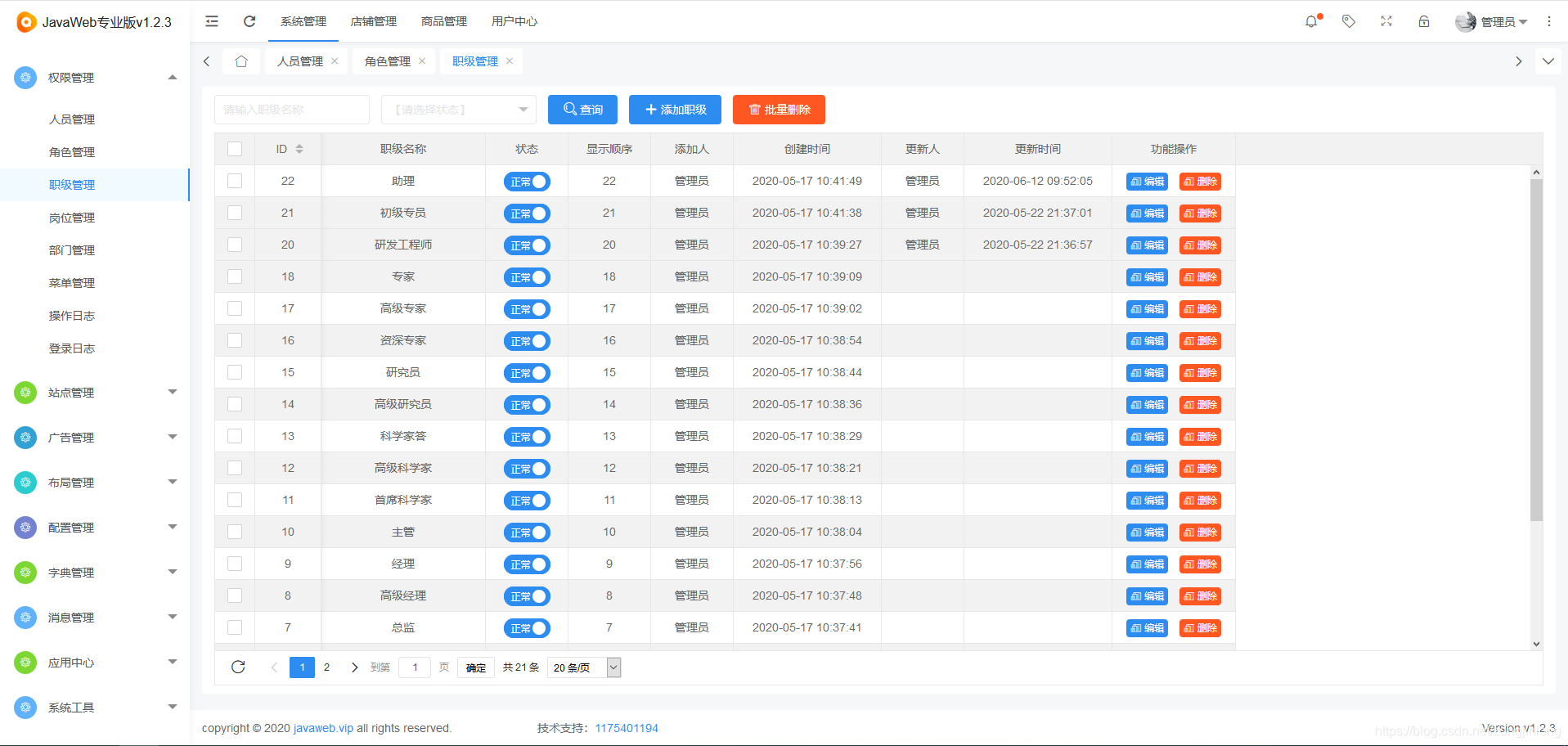
Task: Click the 广告管理 sidebar icon
Action: 25,438
